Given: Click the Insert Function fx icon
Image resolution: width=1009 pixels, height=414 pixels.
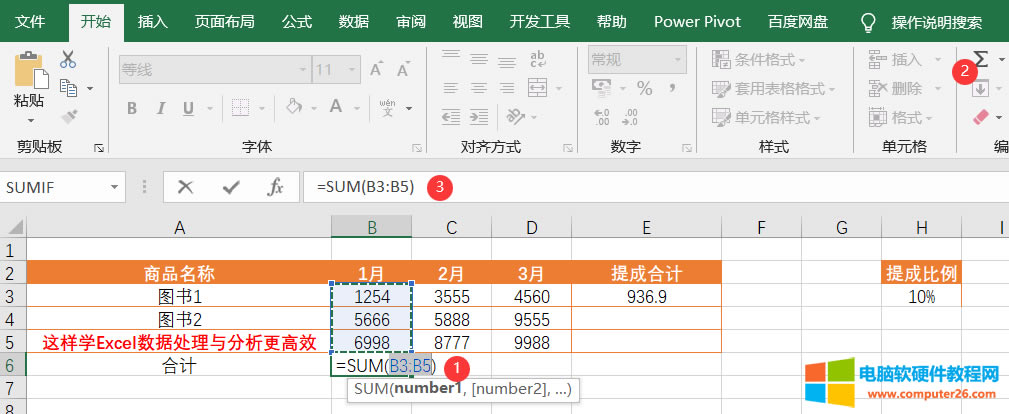Looking at the screenshot, I should 275,186.
